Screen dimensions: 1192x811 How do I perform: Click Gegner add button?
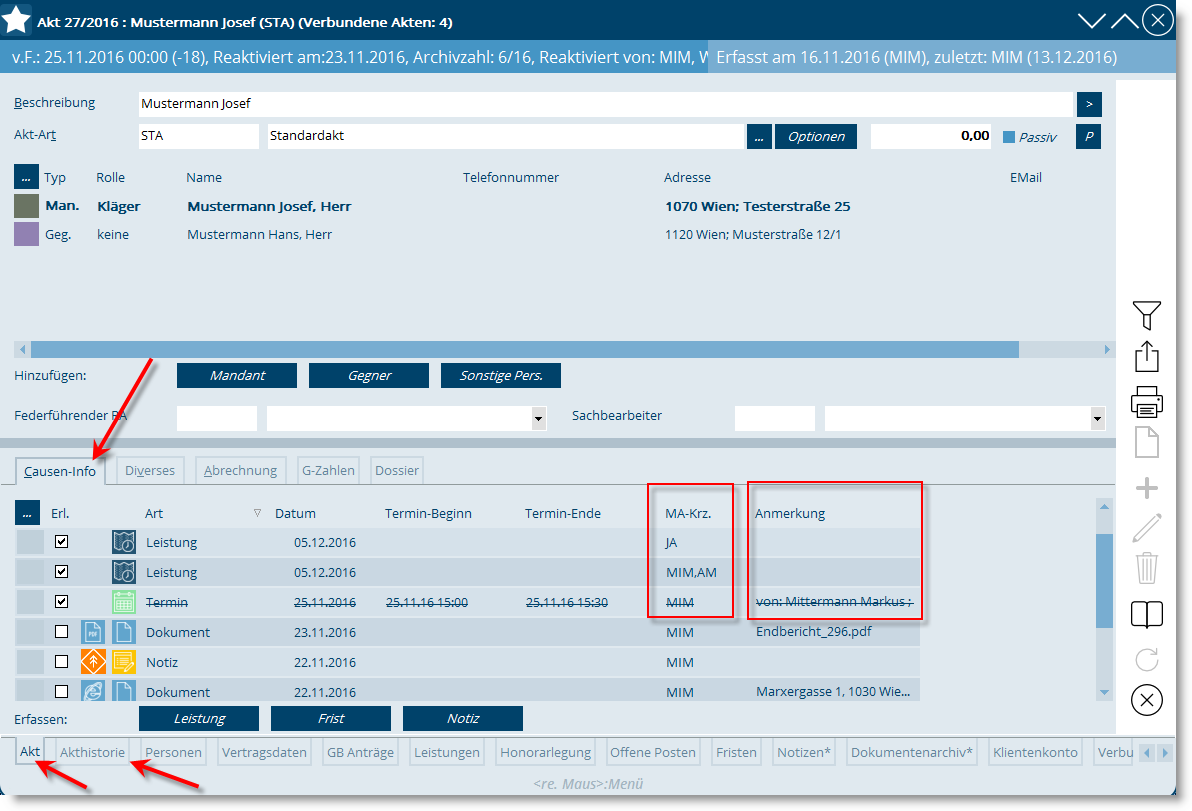tap(369, 375)
